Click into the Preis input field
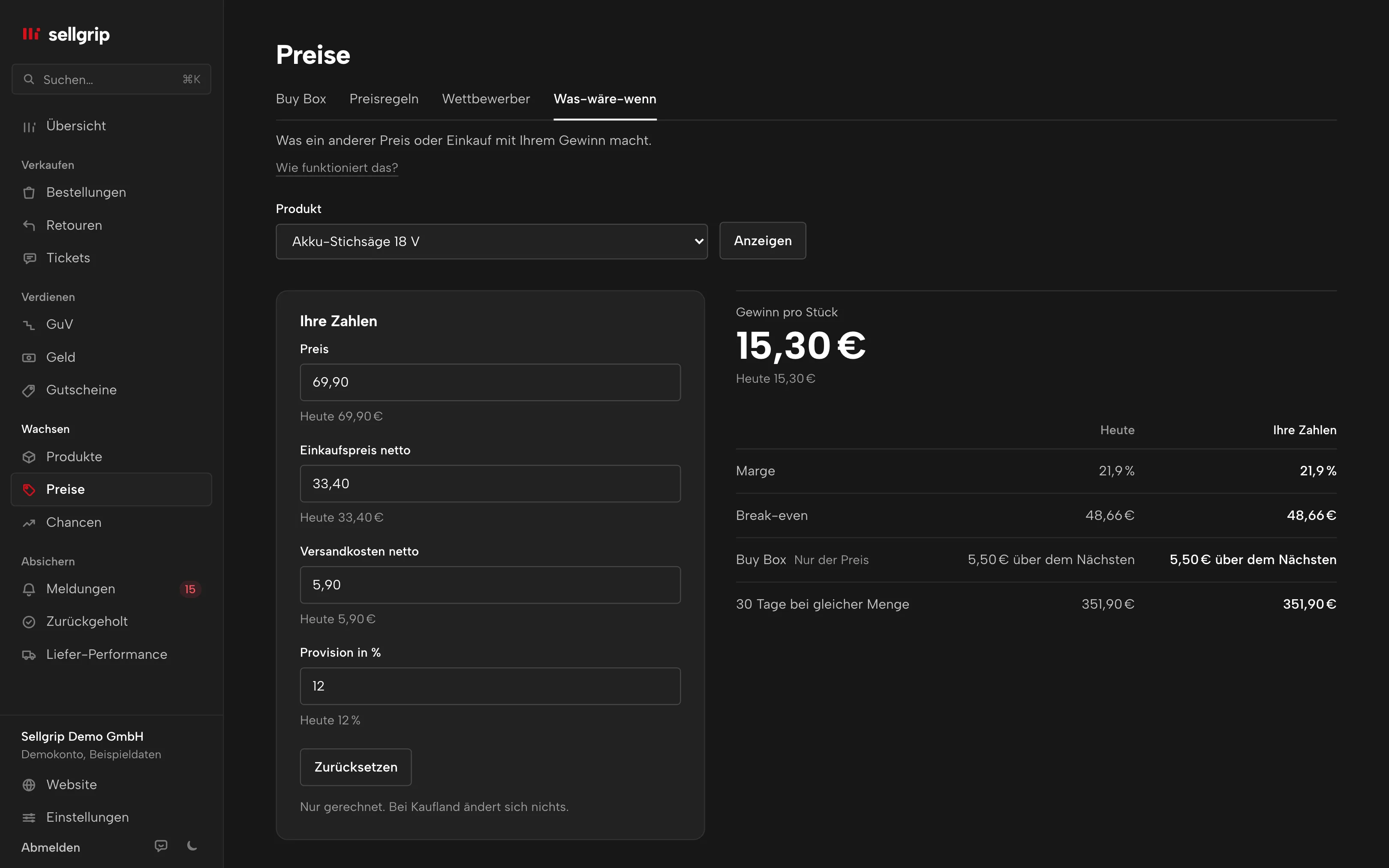 pyautogui.click(x=490, y=382)
